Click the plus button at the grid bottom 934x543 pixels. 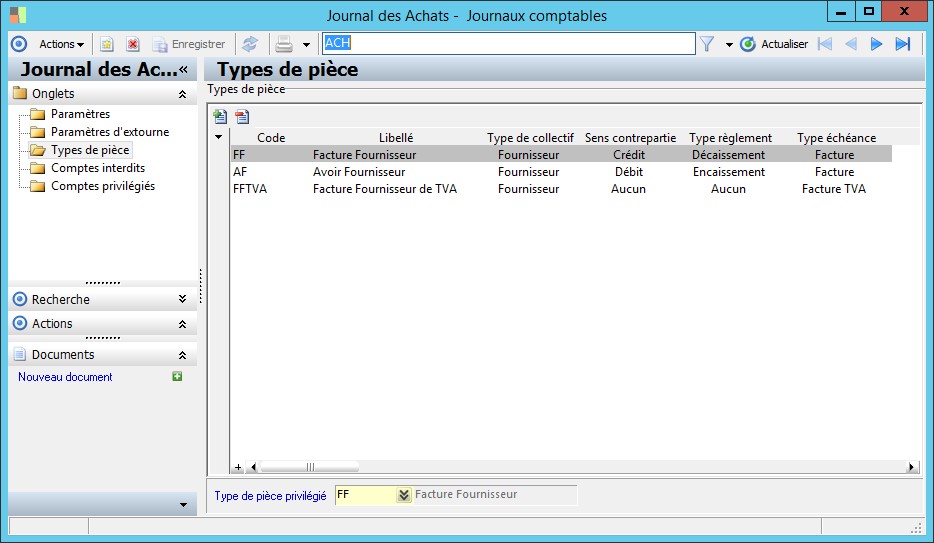click(x=238, y=467)
